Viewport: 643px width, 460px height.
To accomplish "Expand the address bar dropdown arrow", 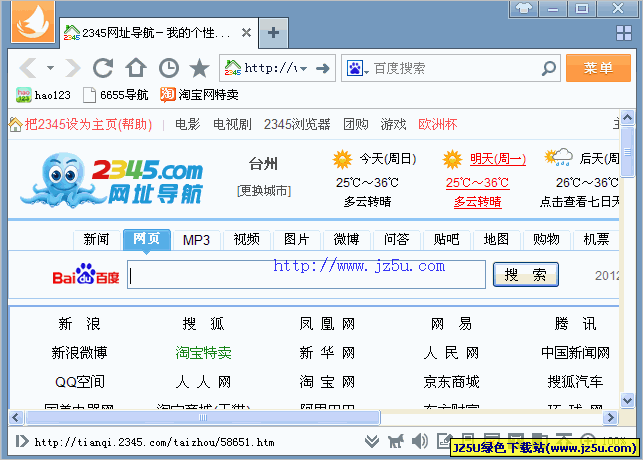I will (x=303, y=68).
